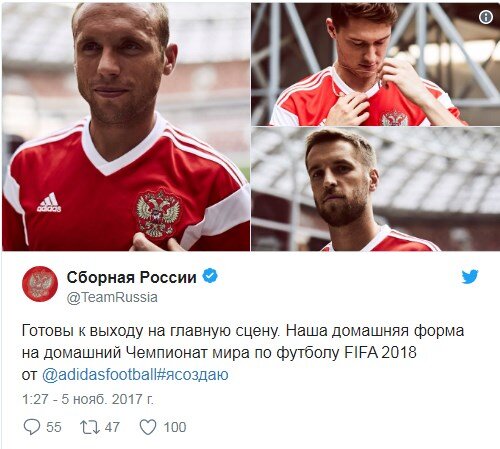The height and width of the screenshot is (449, 500).
Task: Click the info icon on the photo
Action: [x=486, y=17]
